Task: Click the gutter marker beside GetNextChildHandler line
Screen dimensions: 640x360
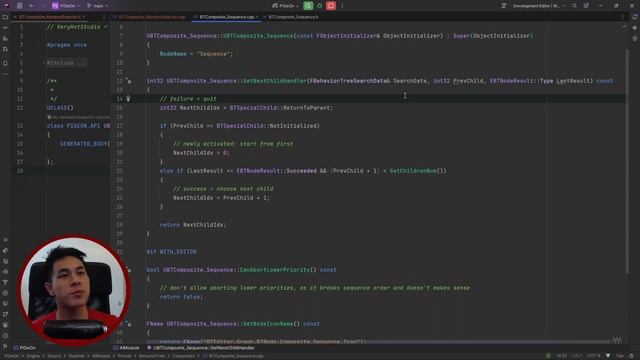Action: pos(129,81)
